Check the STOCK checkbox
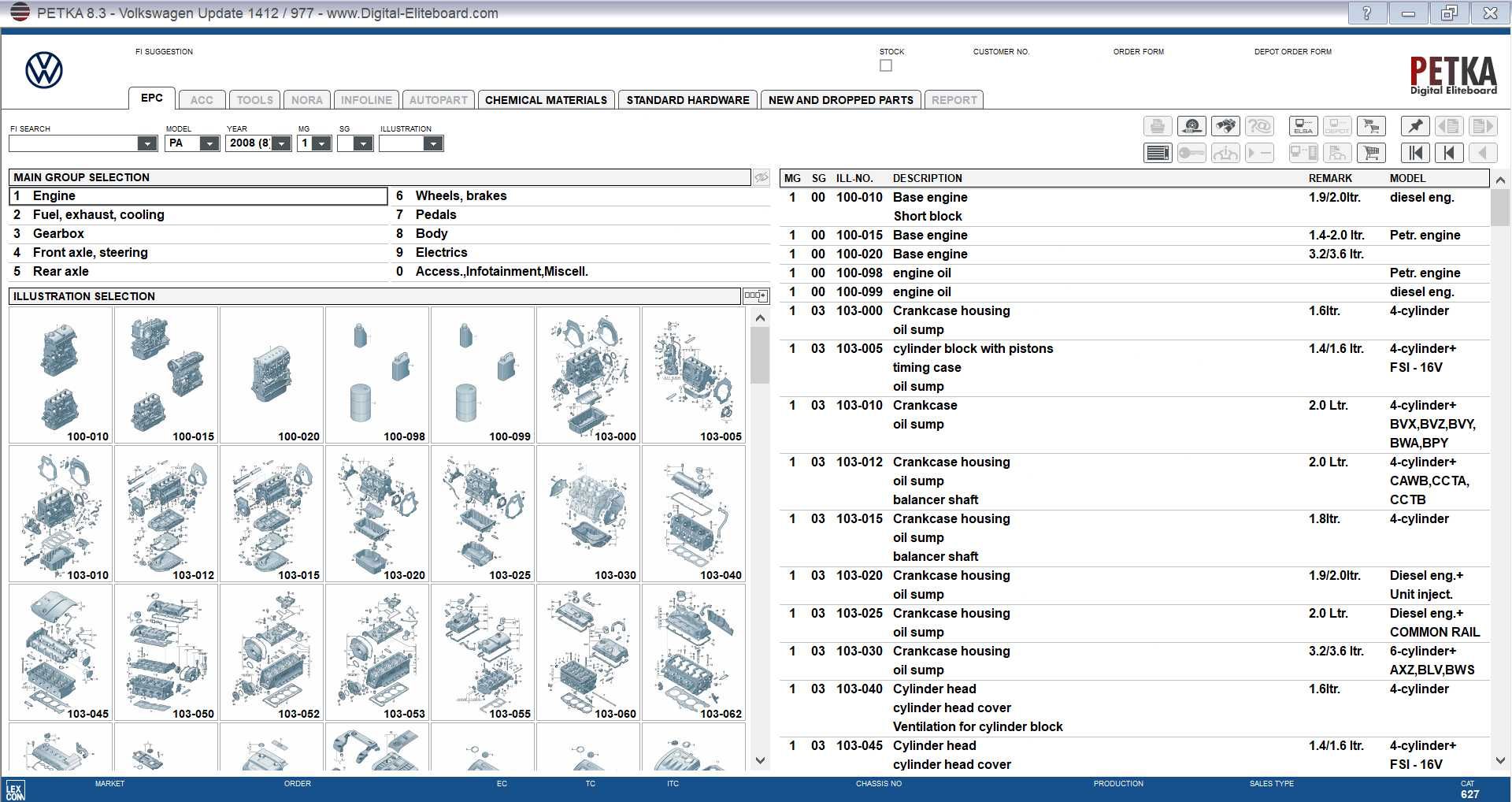This screenshot has width=1512, height=802. tap(886, 65)
